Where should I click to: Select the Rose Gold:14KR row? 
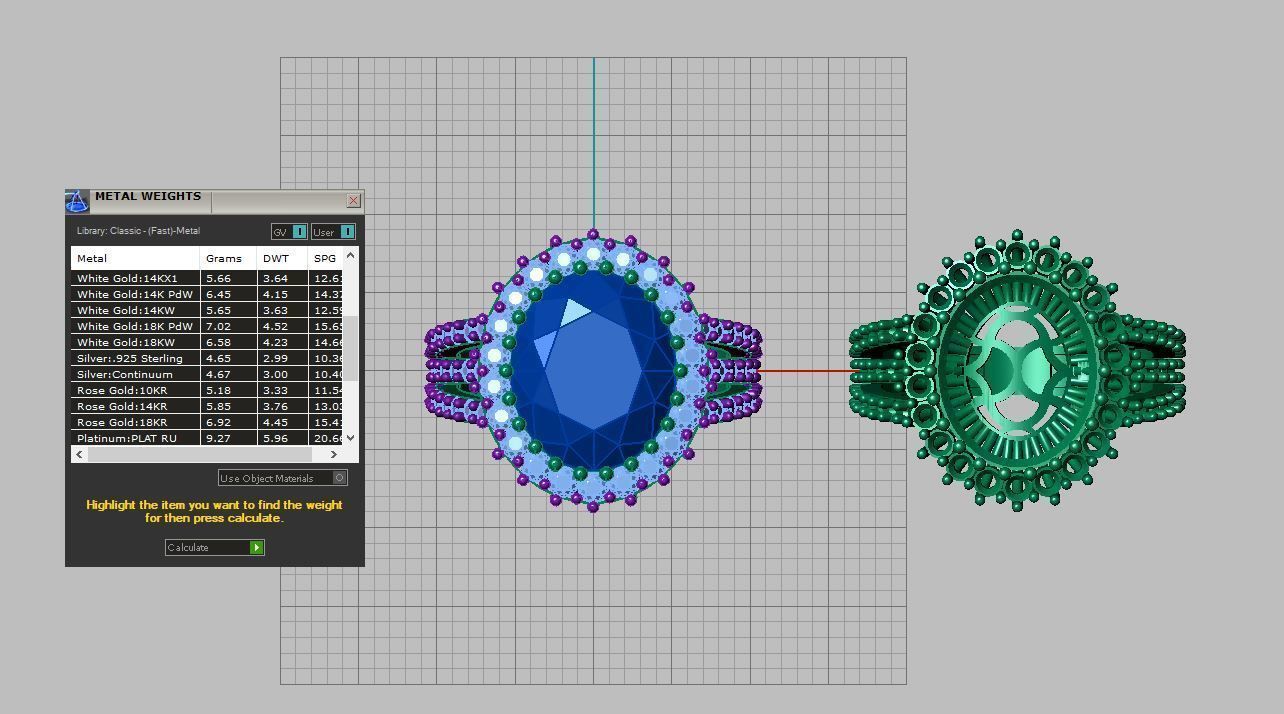tap(207, 406)
